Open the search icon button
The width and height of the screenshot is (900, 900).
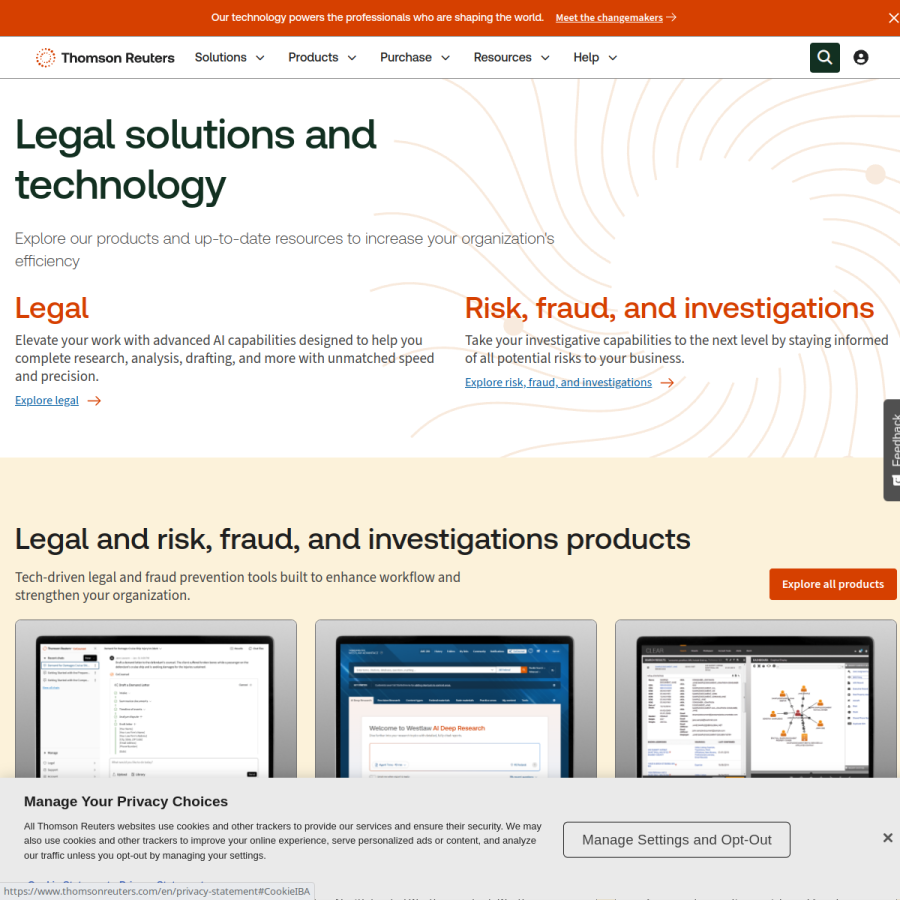point(824,57)
